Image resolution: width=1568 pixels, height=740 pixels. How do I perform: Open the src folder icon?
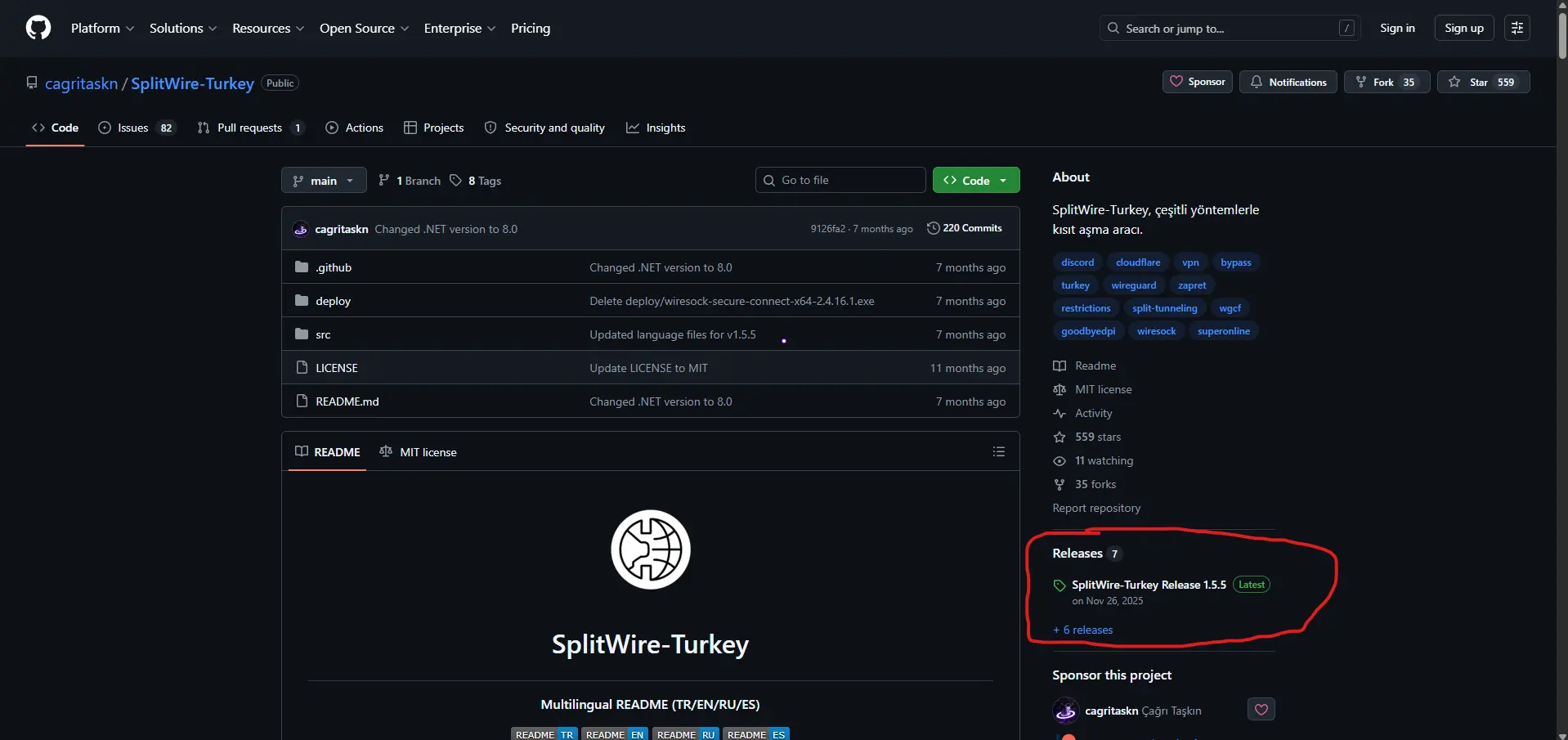click(302, 334)
